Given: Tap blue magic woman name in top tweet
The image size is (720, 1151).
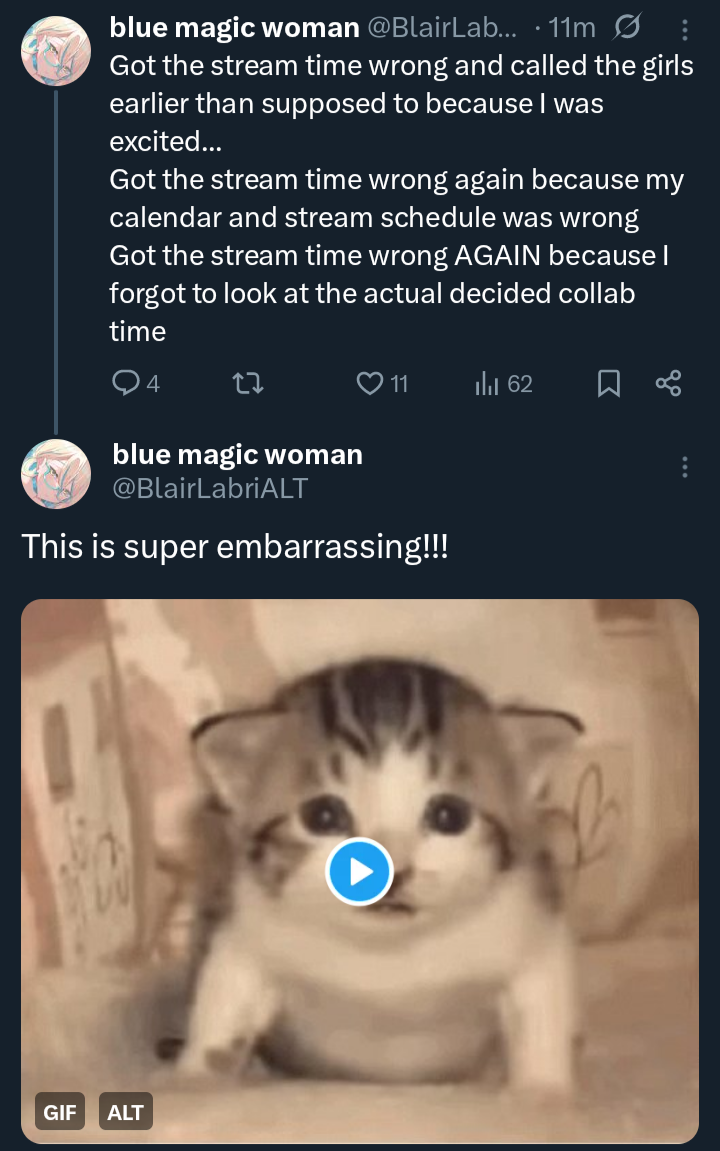Looking at the screenshot, I should pos(234,28).
